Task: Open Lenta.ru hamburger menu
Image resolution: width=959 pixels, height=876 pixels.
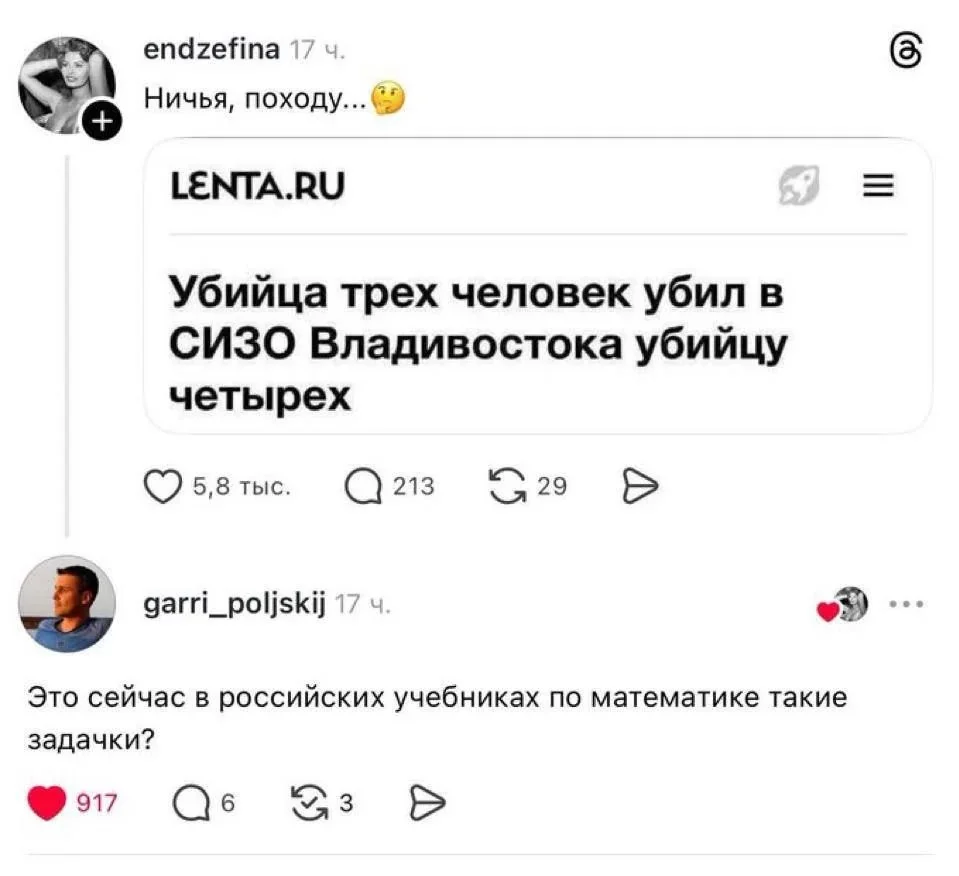Action: [878, 186]
